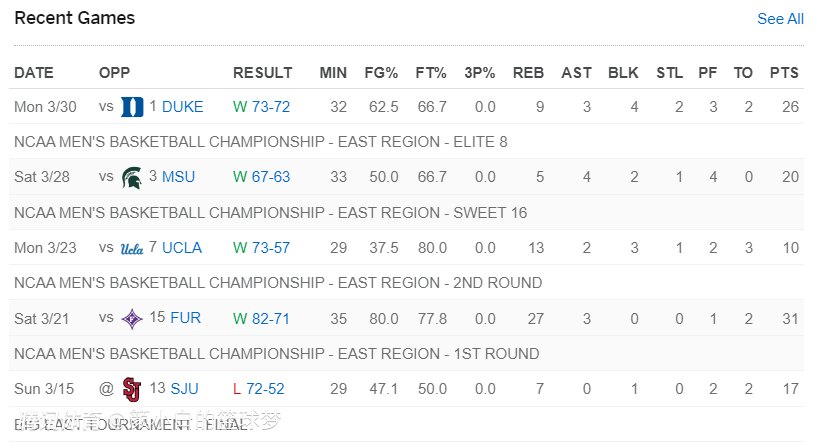
Task: Open the MSU team link
Action: coord(178,177)
